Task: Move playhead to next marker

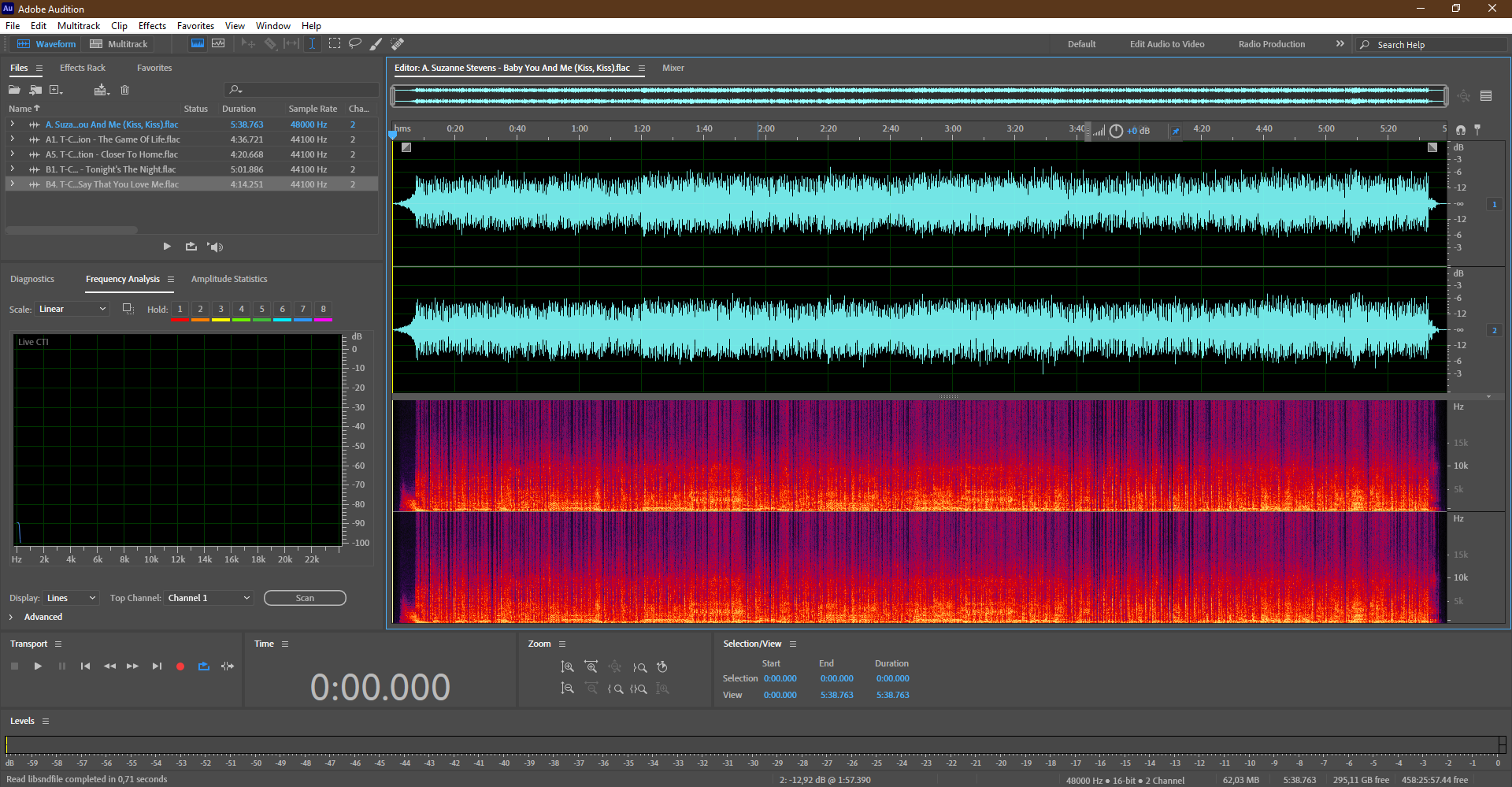Action: (x=157, y=666)
